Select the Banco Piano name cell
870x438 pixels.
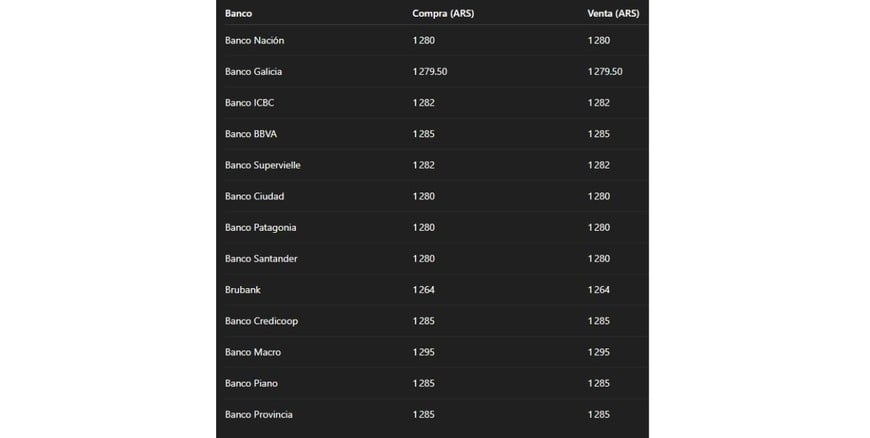point(252,383)
